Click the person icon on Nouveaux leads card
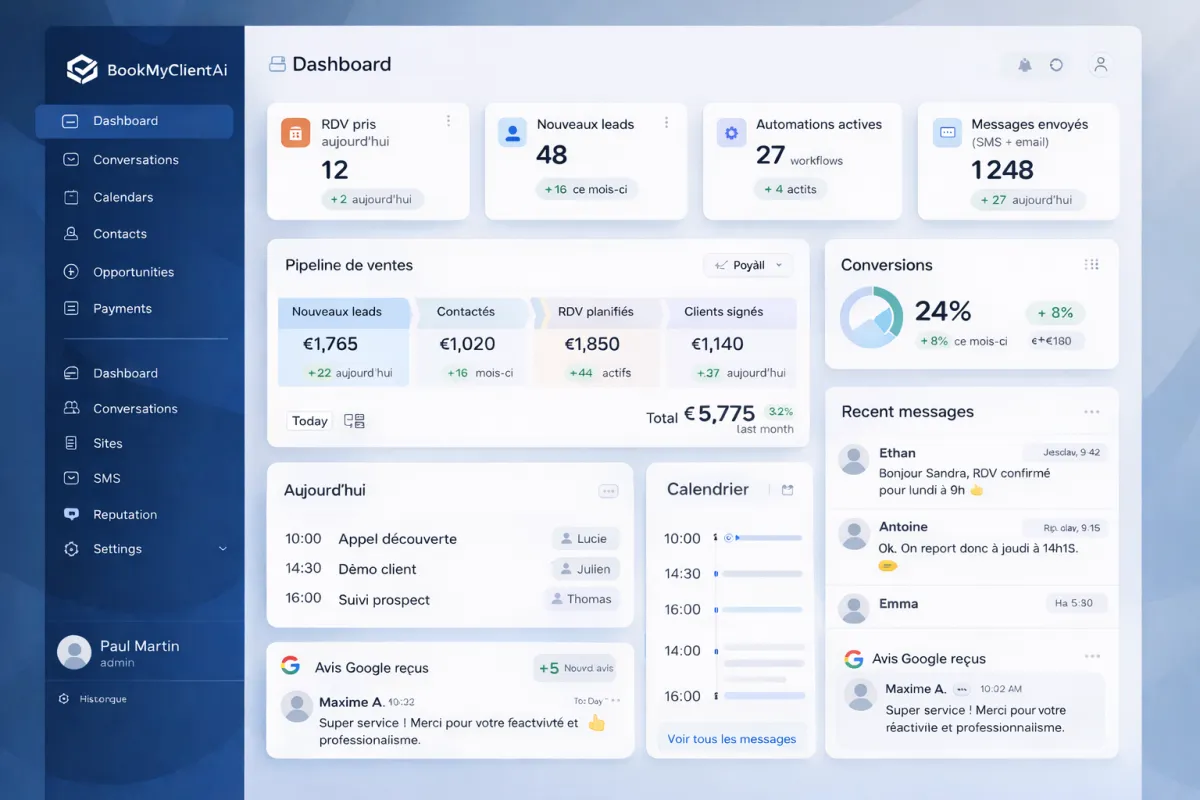 [513, 132]
